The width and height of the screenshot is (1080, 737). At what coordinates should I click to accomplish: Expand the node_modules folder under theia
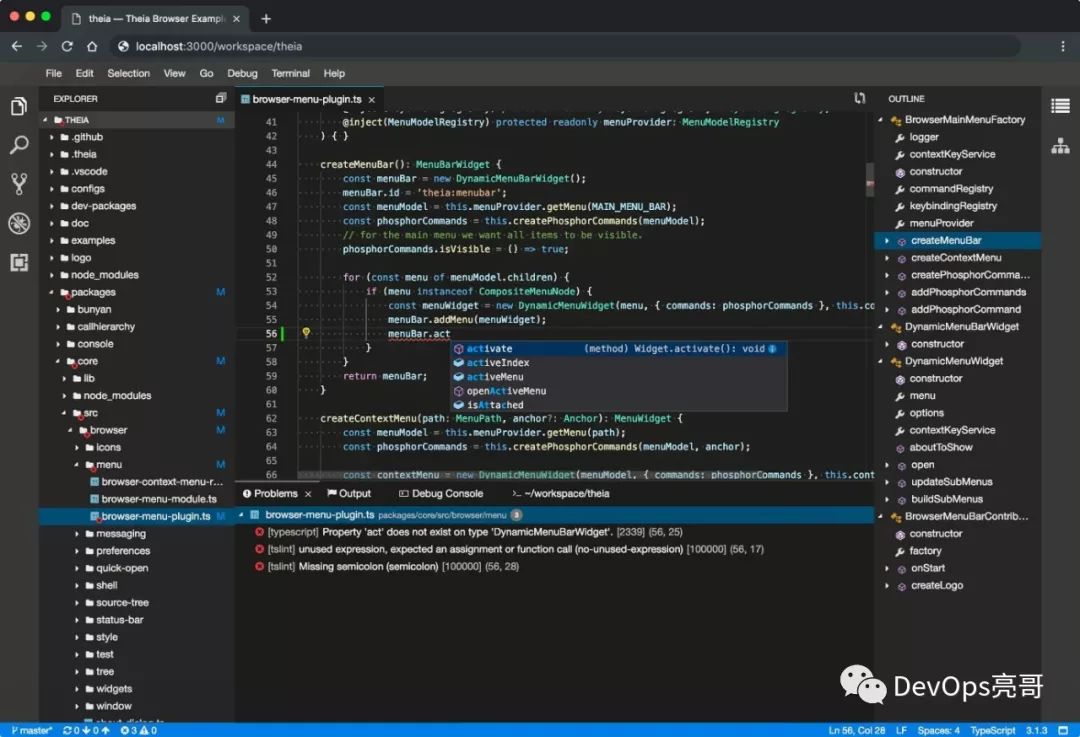point(104,275)
